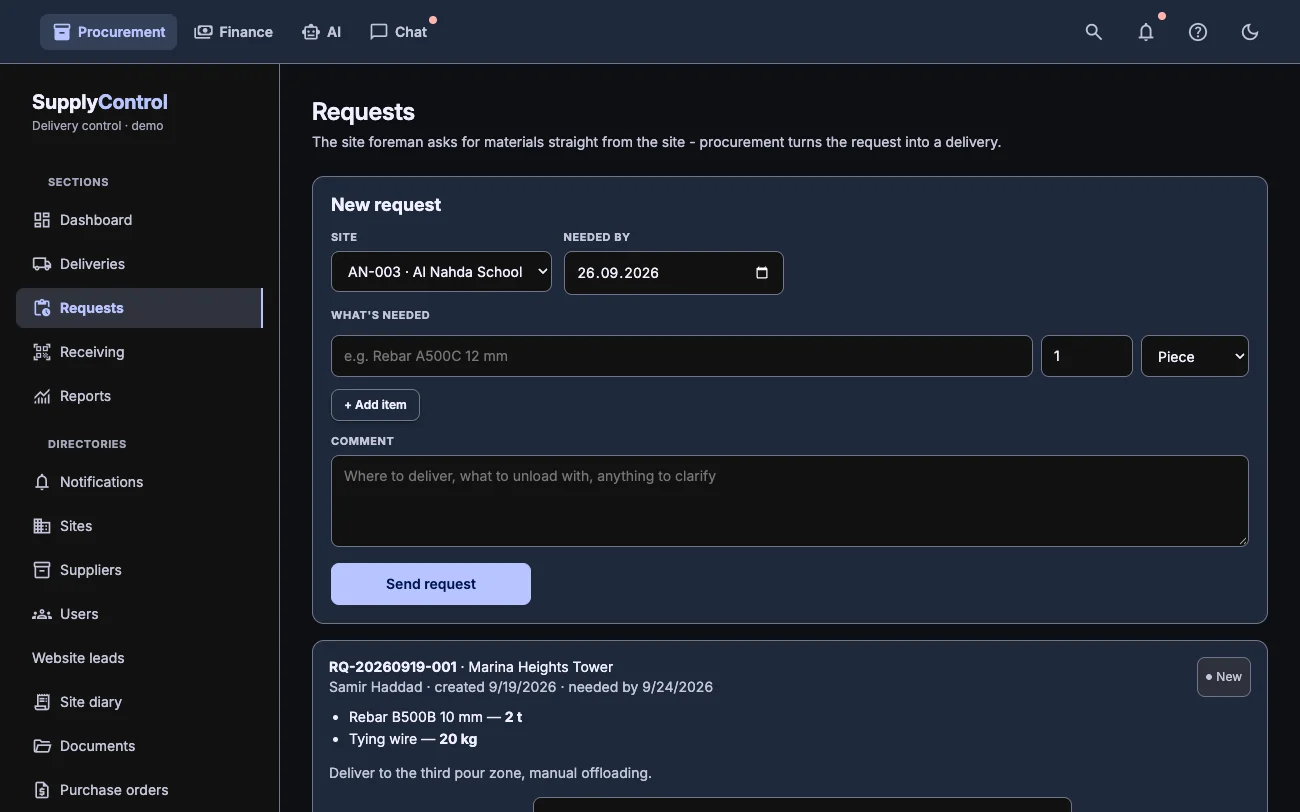
Task: Click the Purchase orders icon in sidebar
Action: coord(42,790)
